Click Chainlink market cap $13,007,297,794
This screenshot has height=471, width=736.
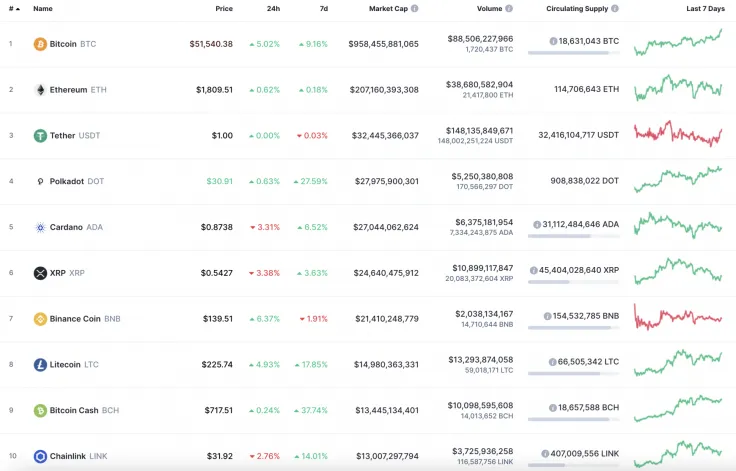pyautogui.click(x=387, y=456)
